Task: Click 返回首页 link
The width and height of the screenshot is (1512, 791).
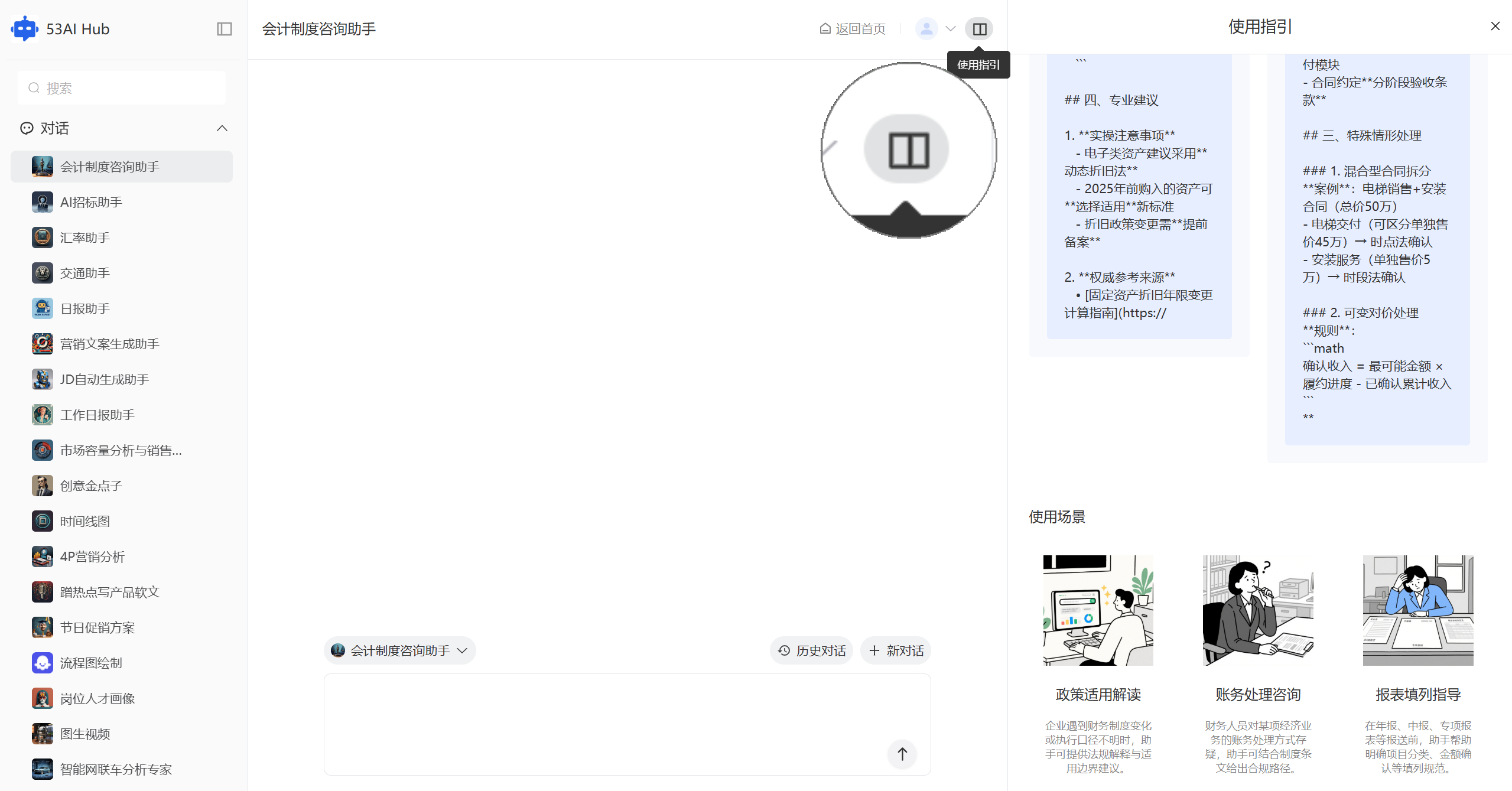Action: click(x=853, y=29)
